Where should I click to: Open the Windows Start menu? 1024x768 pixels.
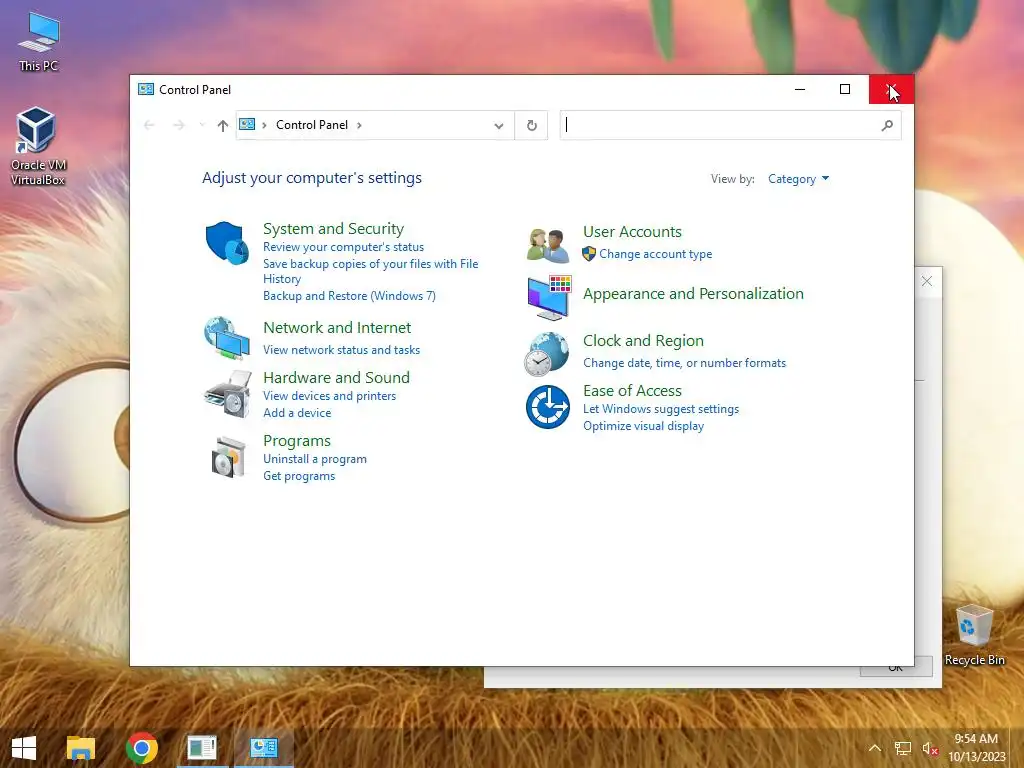tap(24, 748)
